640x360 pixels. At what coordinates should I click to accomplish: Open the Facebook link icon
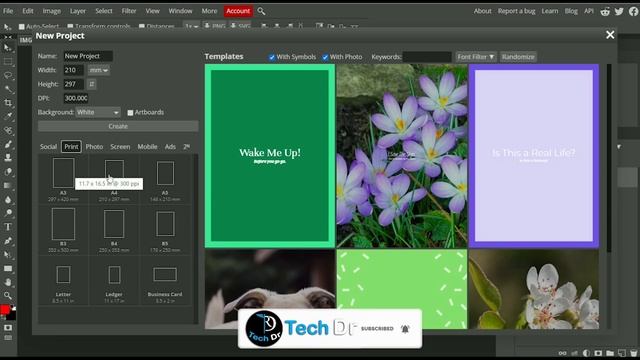[x=633, y=11]
